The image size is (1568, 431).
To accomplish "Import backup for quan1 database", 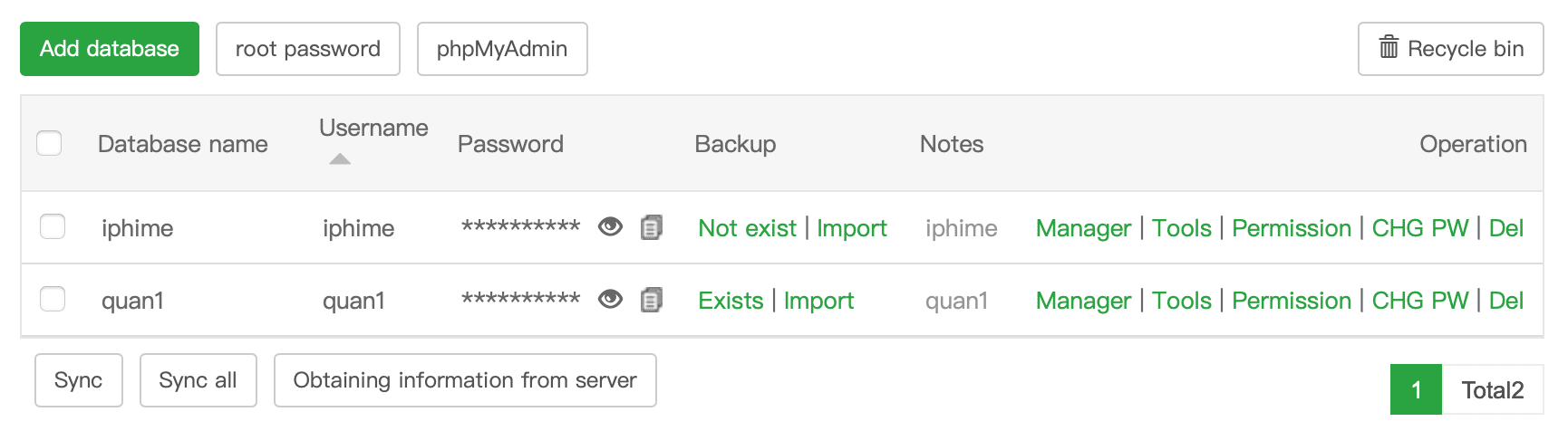I will tap(818, 301).
